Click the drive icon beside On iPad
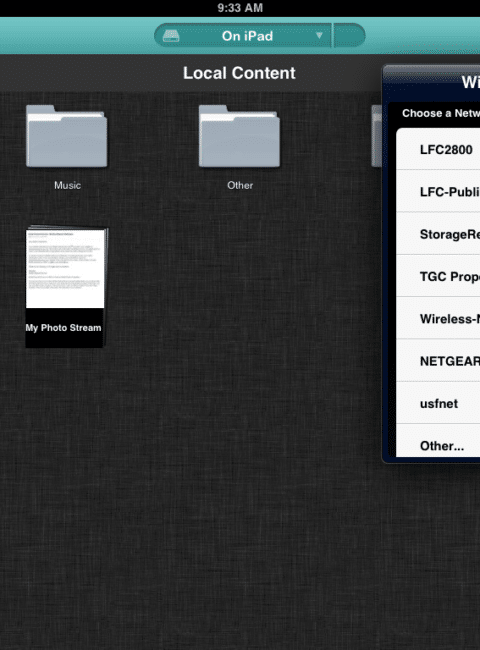The image size is (480, 650). tap(171, 36)
